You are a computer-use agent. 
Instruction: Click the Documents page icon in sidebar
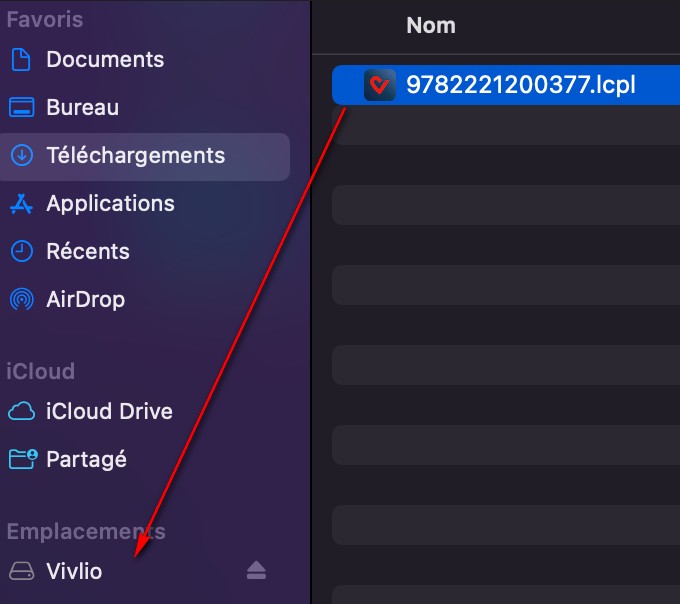[21, 59]
